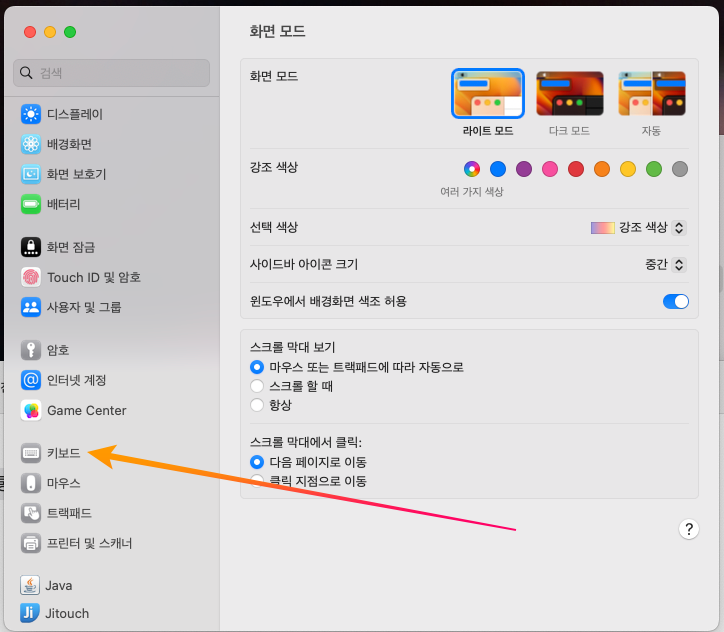Click the 트랙패드 text

tap(69, 513)
